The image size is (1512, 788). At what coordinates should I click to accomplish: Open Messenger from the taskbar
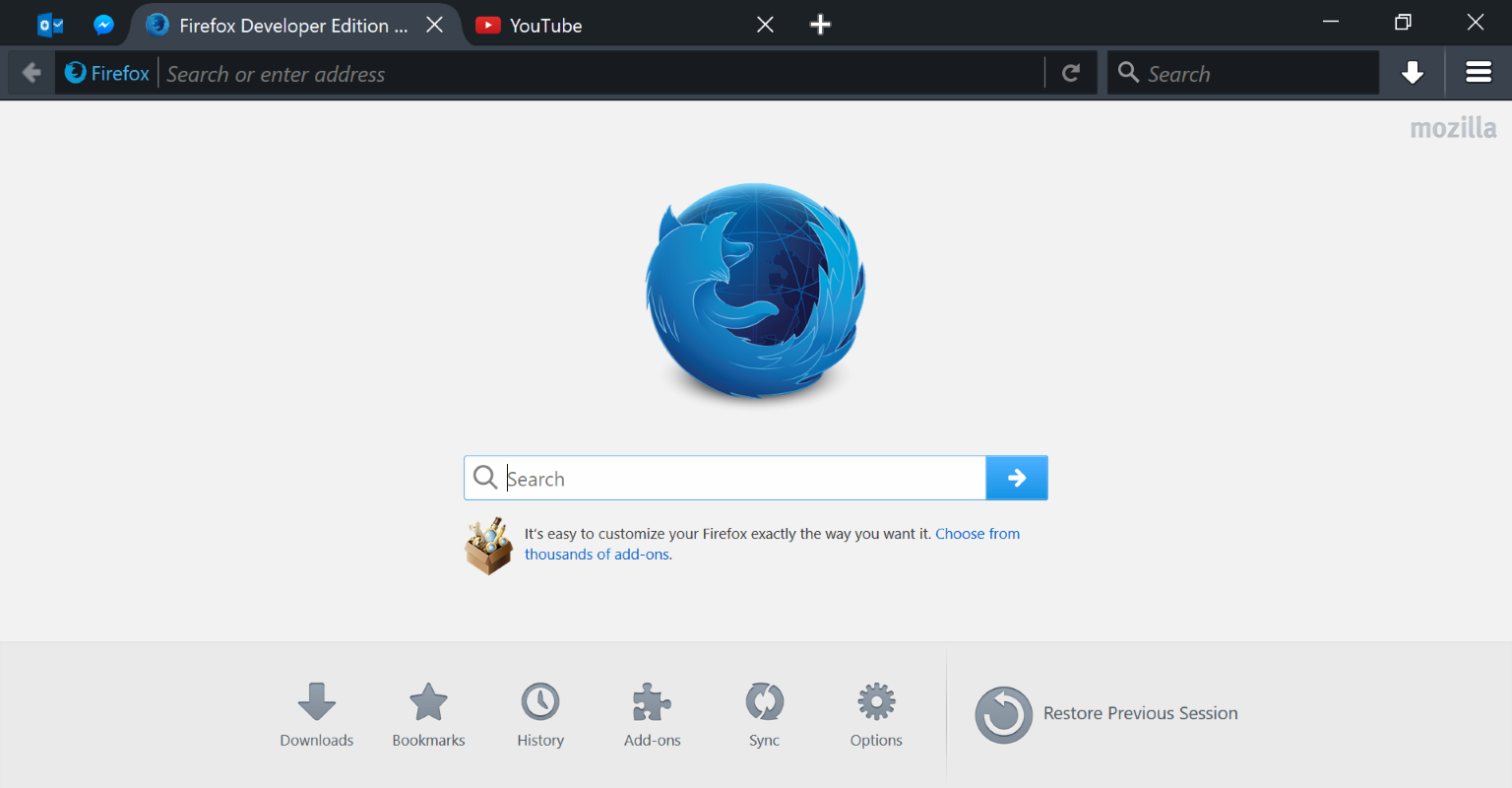coord(102,24)
